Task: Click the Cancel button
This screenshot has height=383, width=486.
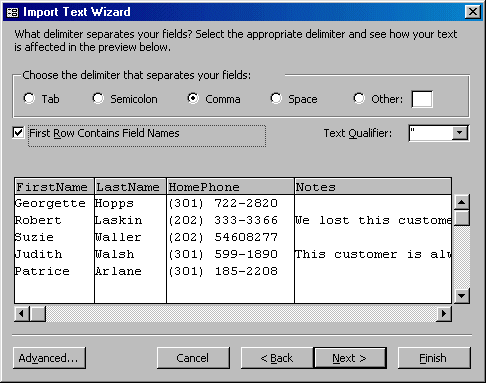Action: tap(193, 358)
